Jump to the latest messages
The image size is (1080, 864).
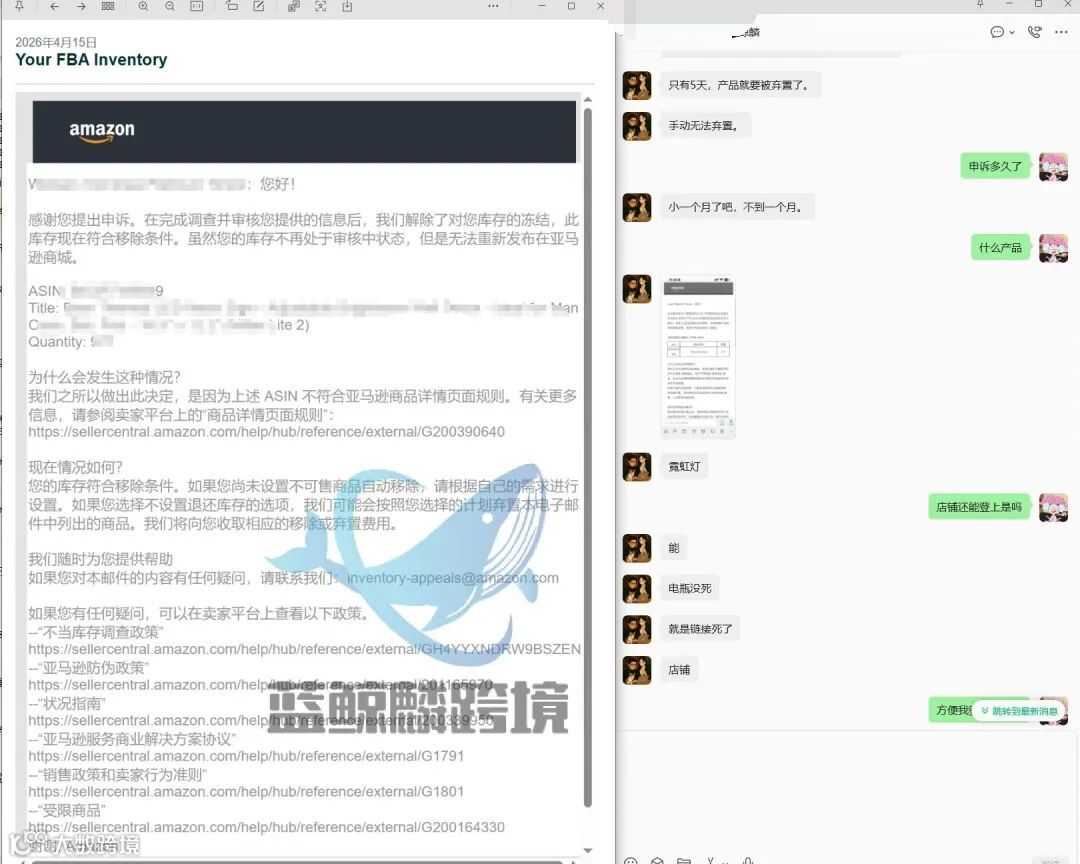tap(1019, 711)
